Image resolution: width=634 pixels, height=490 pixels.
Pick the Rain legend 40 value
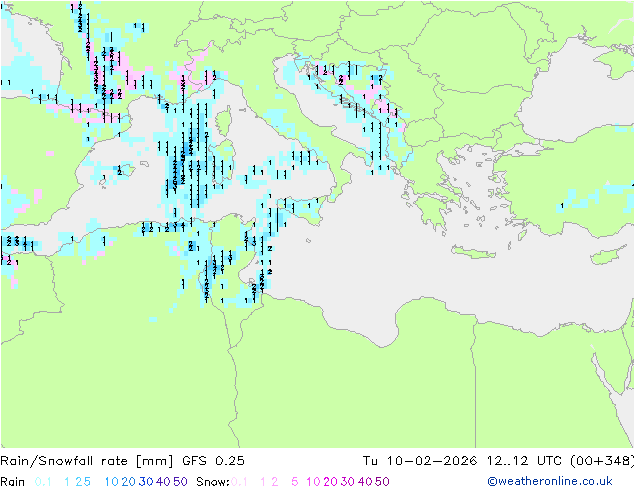pyautogui.click(x=163, y=482)
